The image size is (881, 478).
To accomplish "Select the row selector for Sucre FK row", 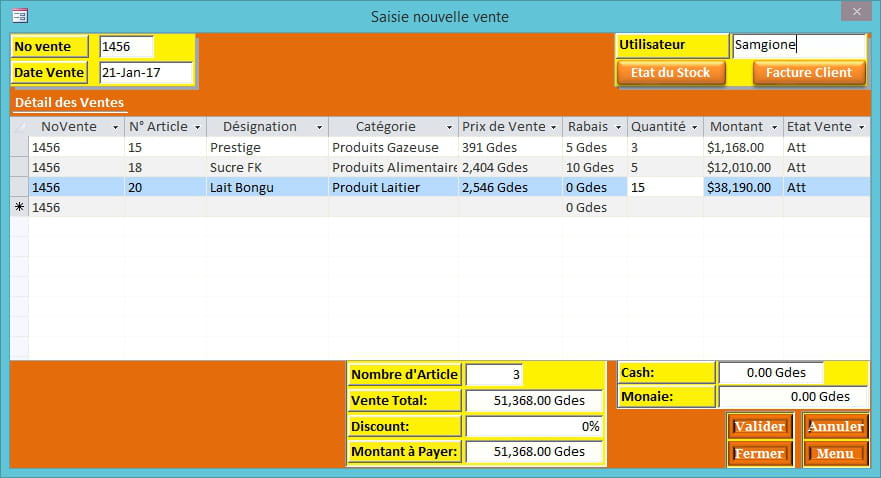I will [x=20, y=167].
